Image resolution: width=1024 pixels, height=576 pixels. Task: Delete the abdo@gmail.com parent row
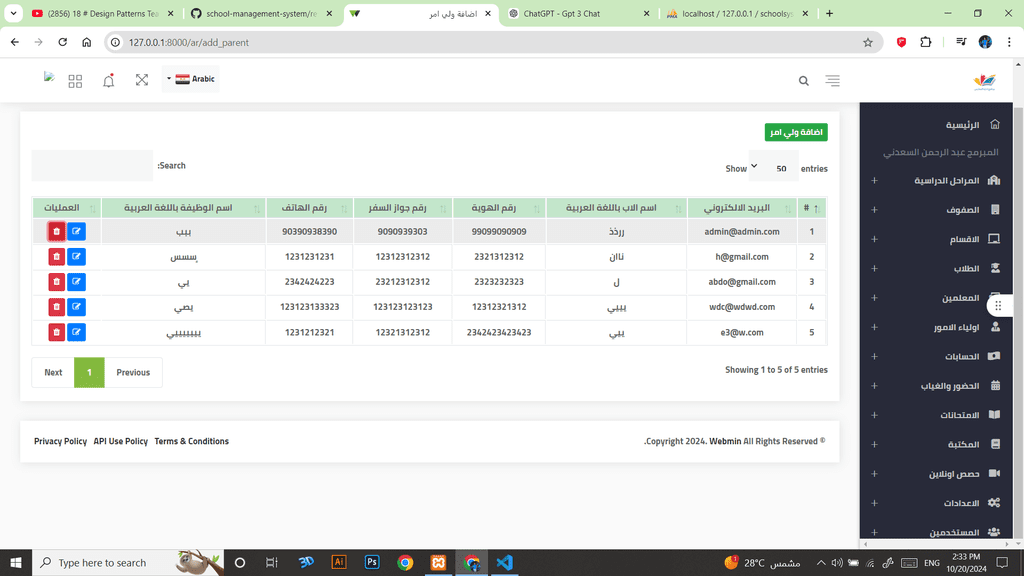coord(57,281)
